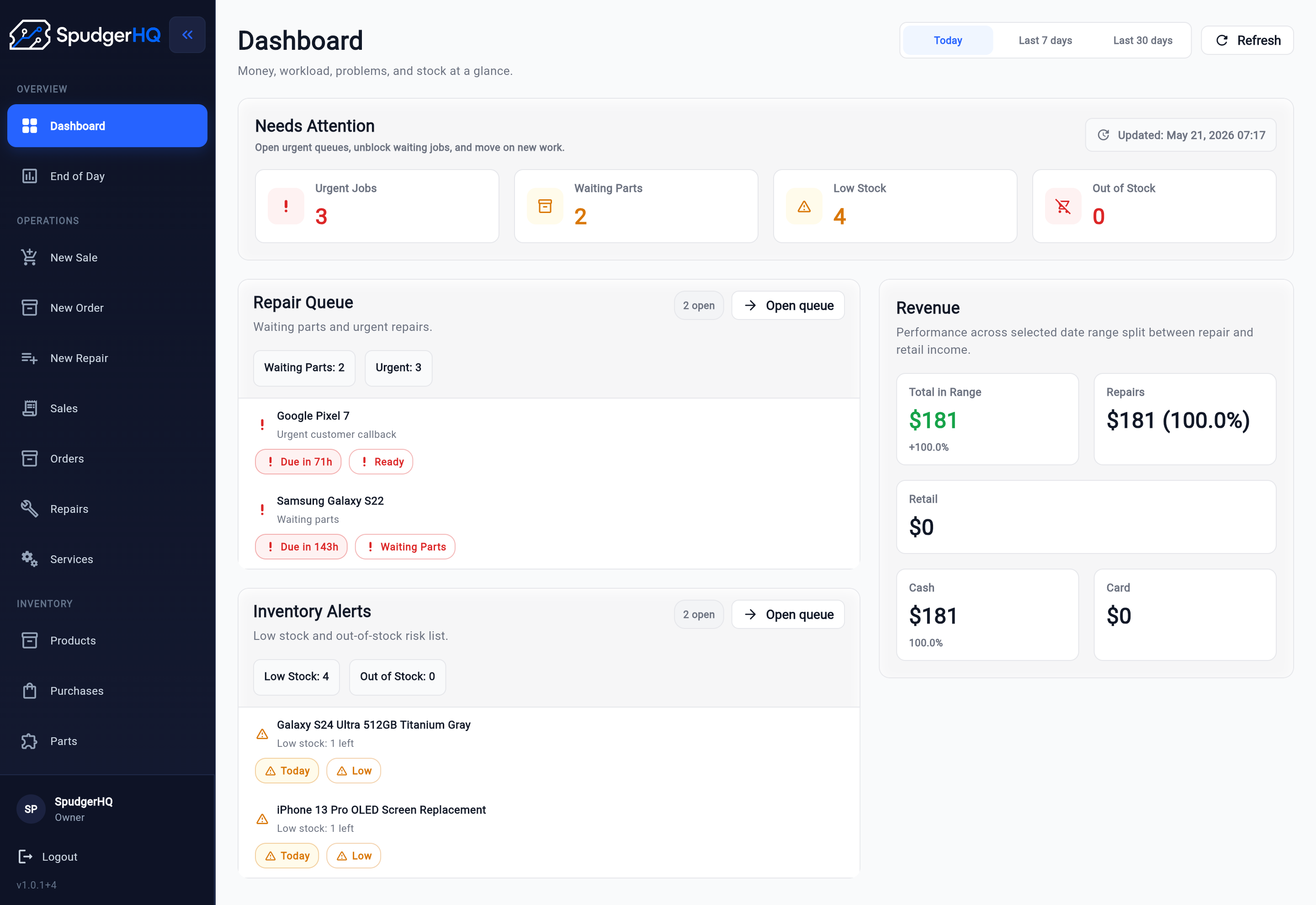Click the Out of Stock: 0 chip
Viewport: 1316px width, 905px height.
397,677
